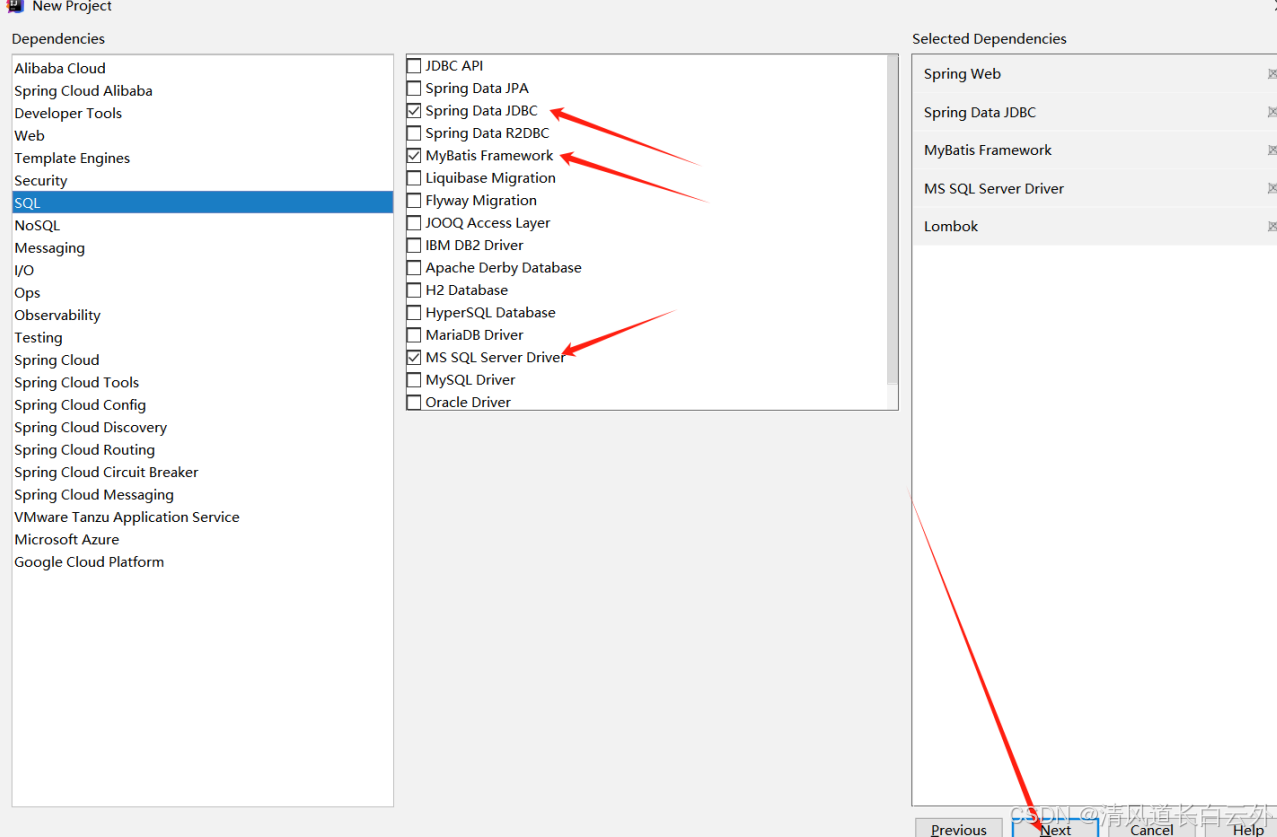The height and width of the screenshot is (837, 1277).
Task: Select the Spring Cloud category
Action: pos(203,360)
